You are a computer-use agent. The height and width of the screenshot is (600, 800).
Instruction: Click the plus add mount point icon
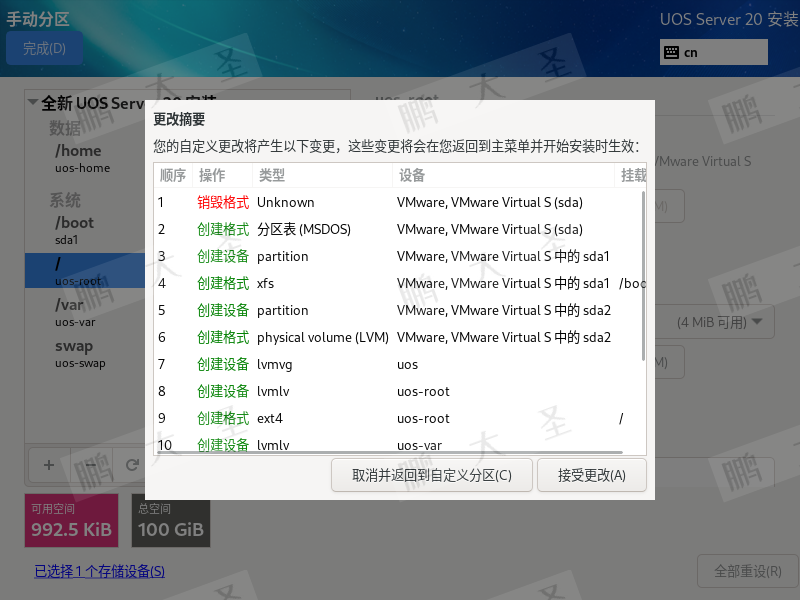(49, 465)
